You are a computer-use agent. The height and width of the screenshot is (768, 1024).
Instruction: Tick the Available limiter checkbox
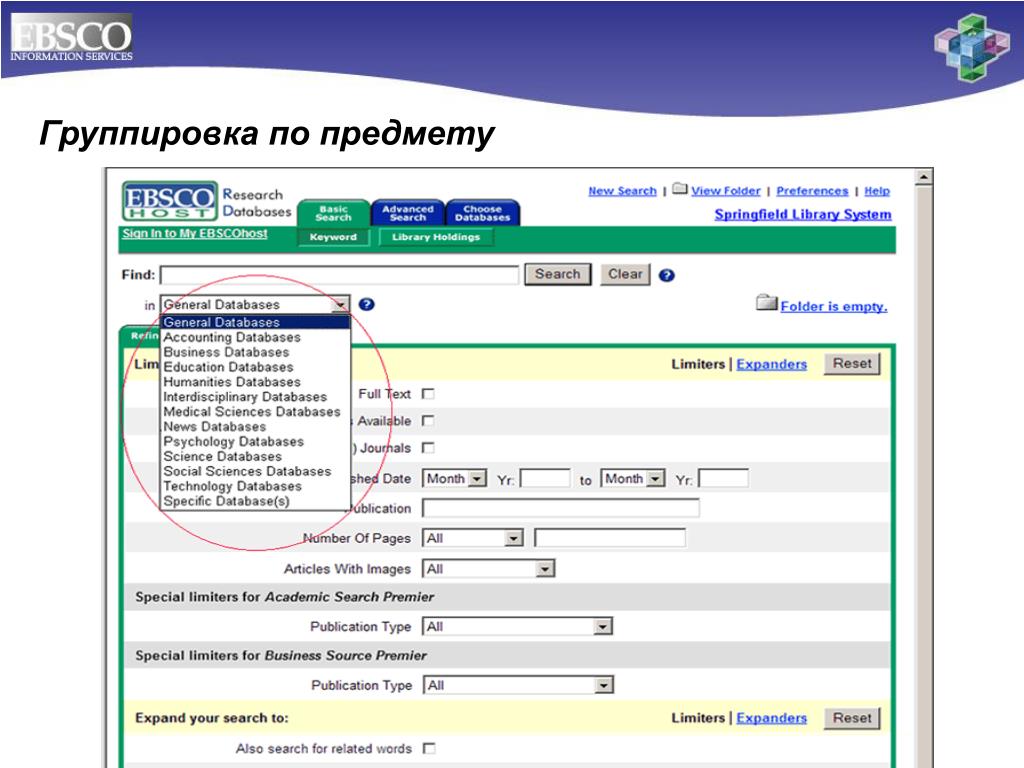click(428, 421)
